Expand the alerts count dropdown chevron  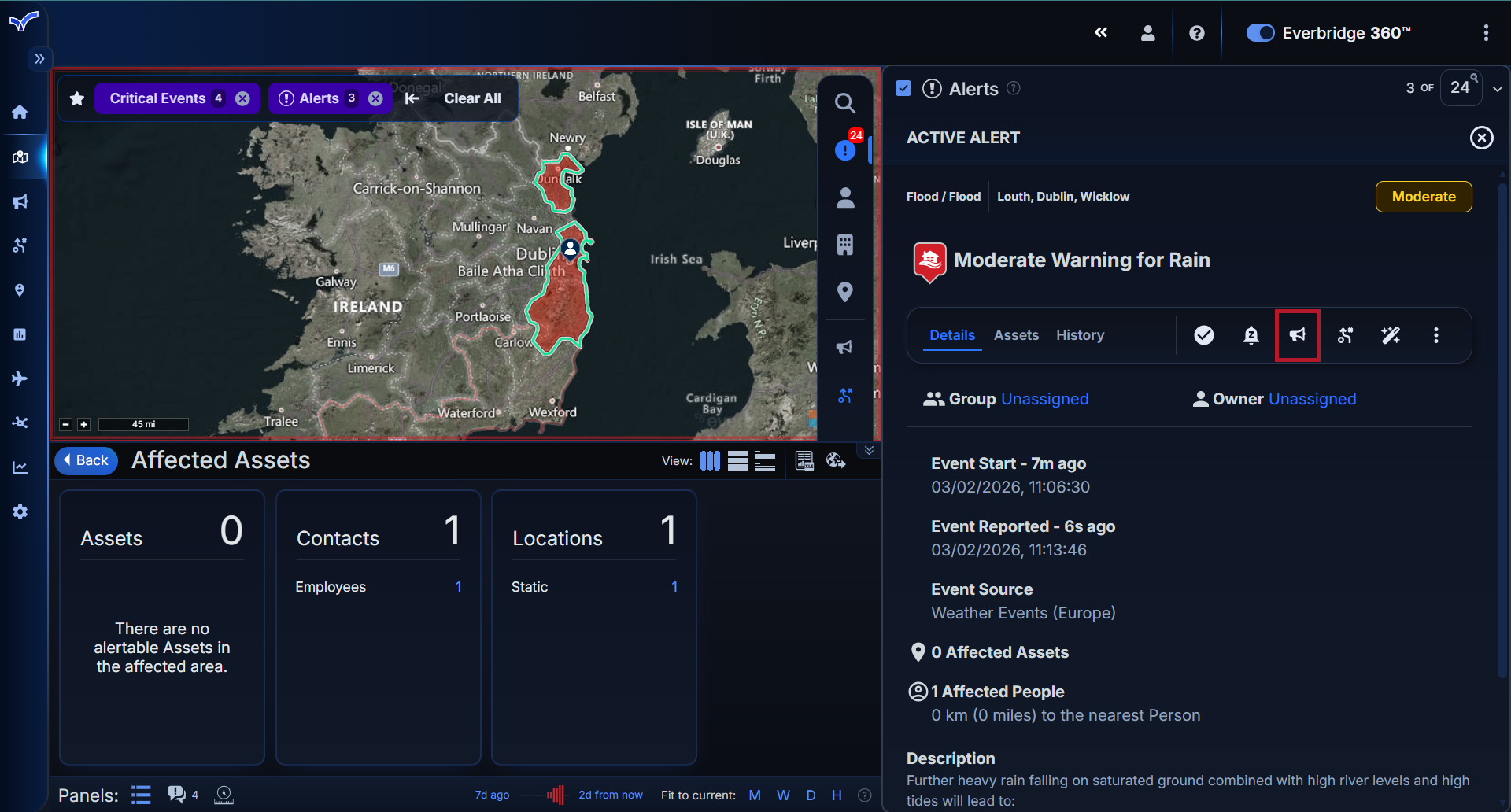pyautogui.click(x=1498, y=89)
